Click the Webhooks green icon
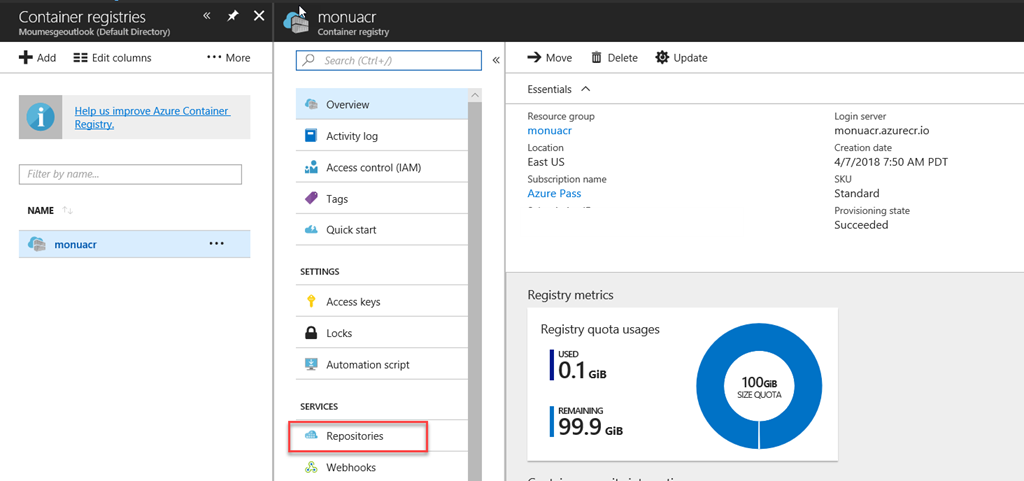This screenshot has height=481, width=1024. pos(312,467)
